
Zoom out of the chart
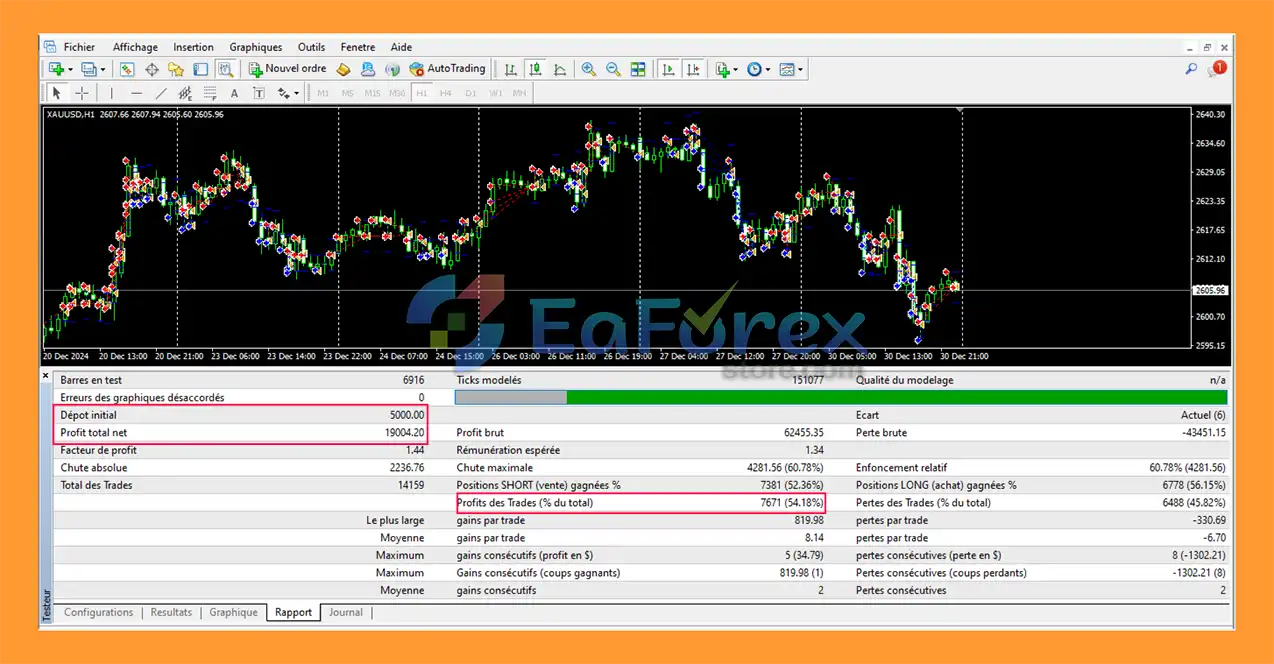[613, 69]
